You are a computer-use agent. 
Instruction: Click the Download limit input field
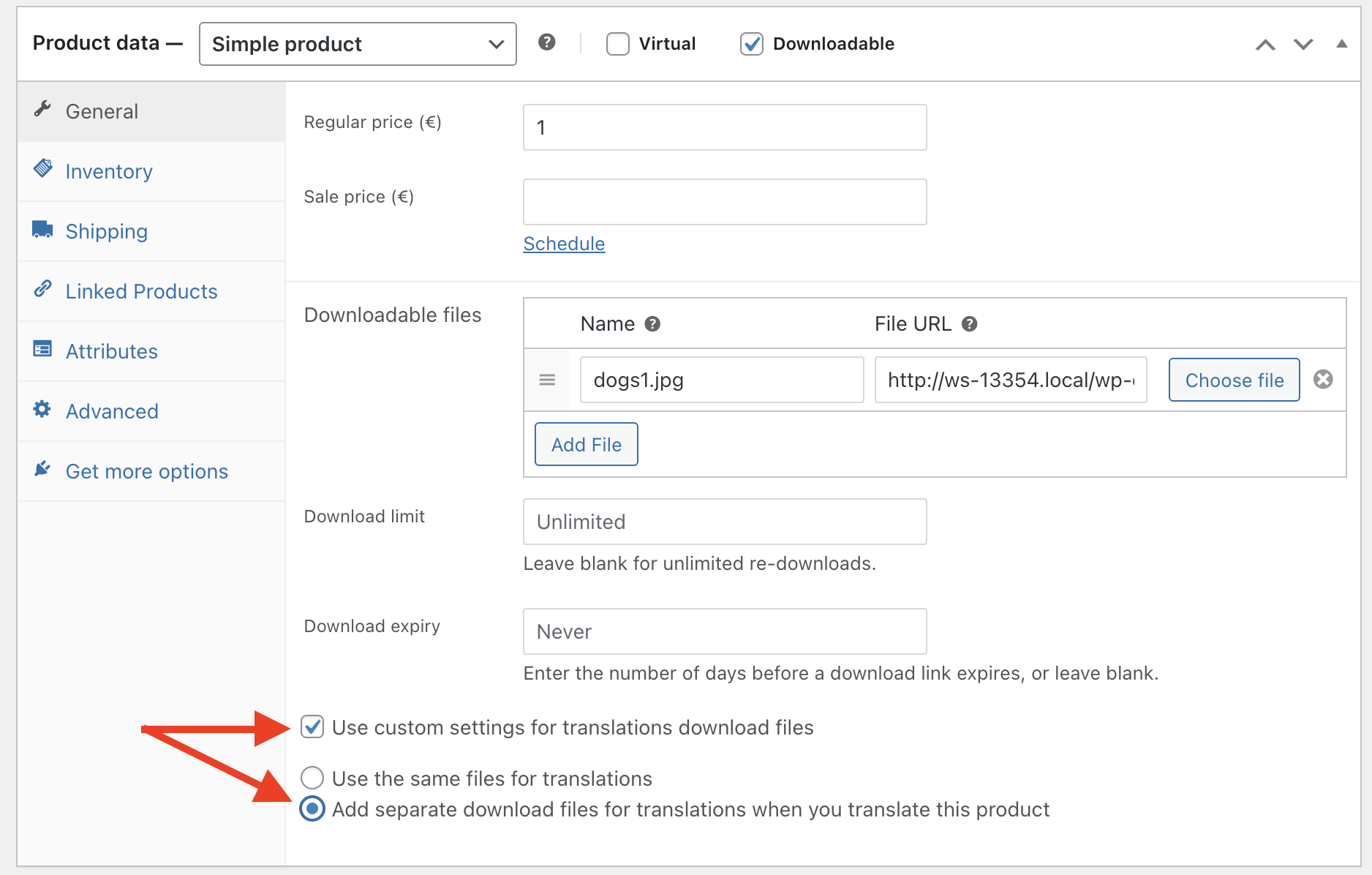click(724, 522)
